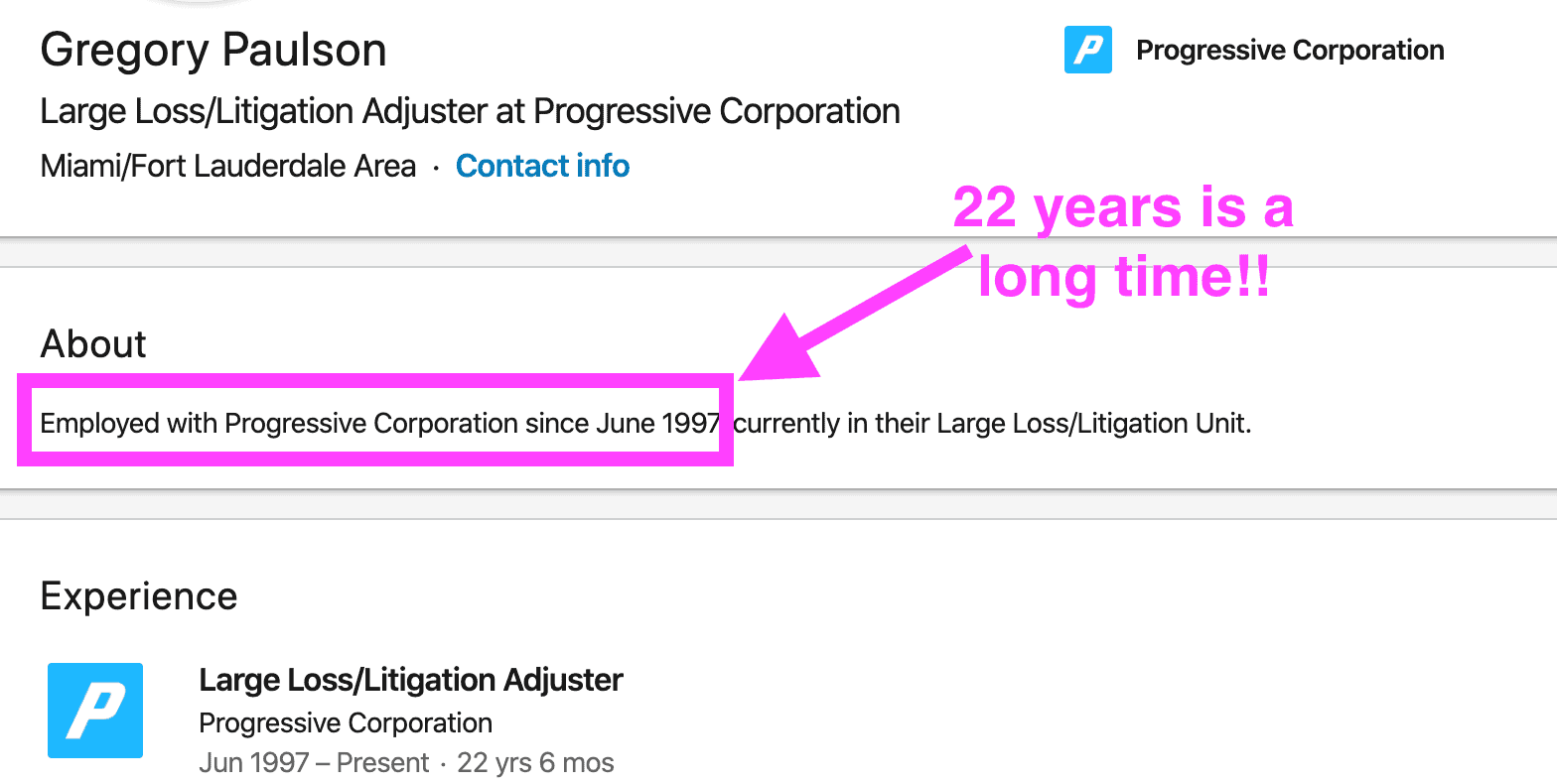Click Progressive Corporation under the bold job title
The image size is (1557, 784).
coord(346,722)
